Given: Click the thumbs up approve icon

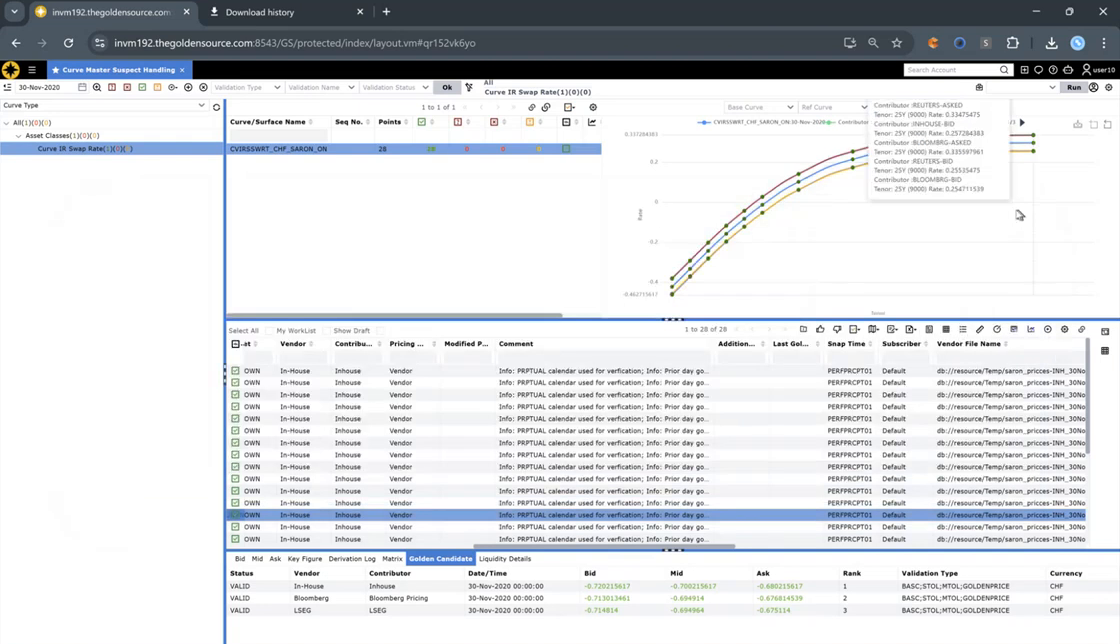Looking at the screenshot, I should tap(820, 329).
